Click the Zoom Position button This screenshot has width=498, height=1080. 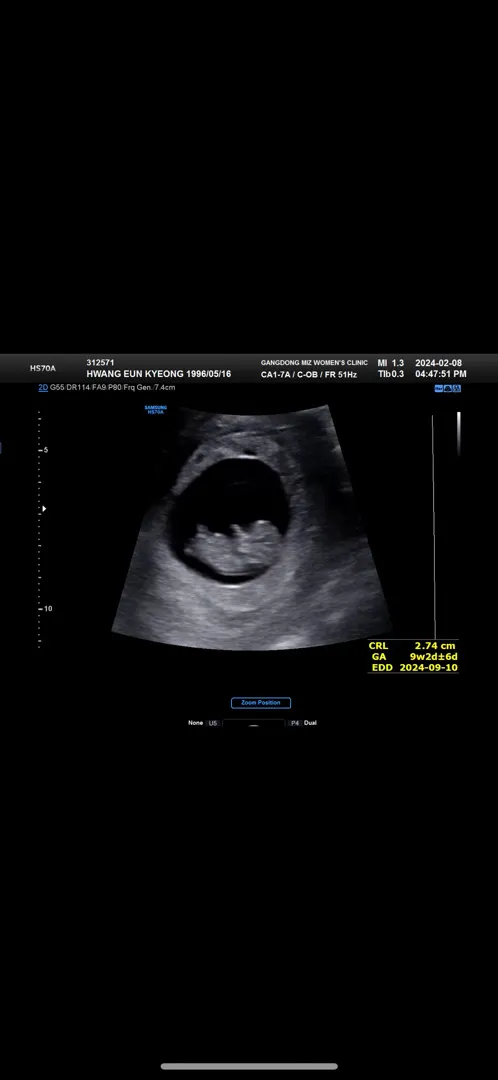tap(260, 703)
